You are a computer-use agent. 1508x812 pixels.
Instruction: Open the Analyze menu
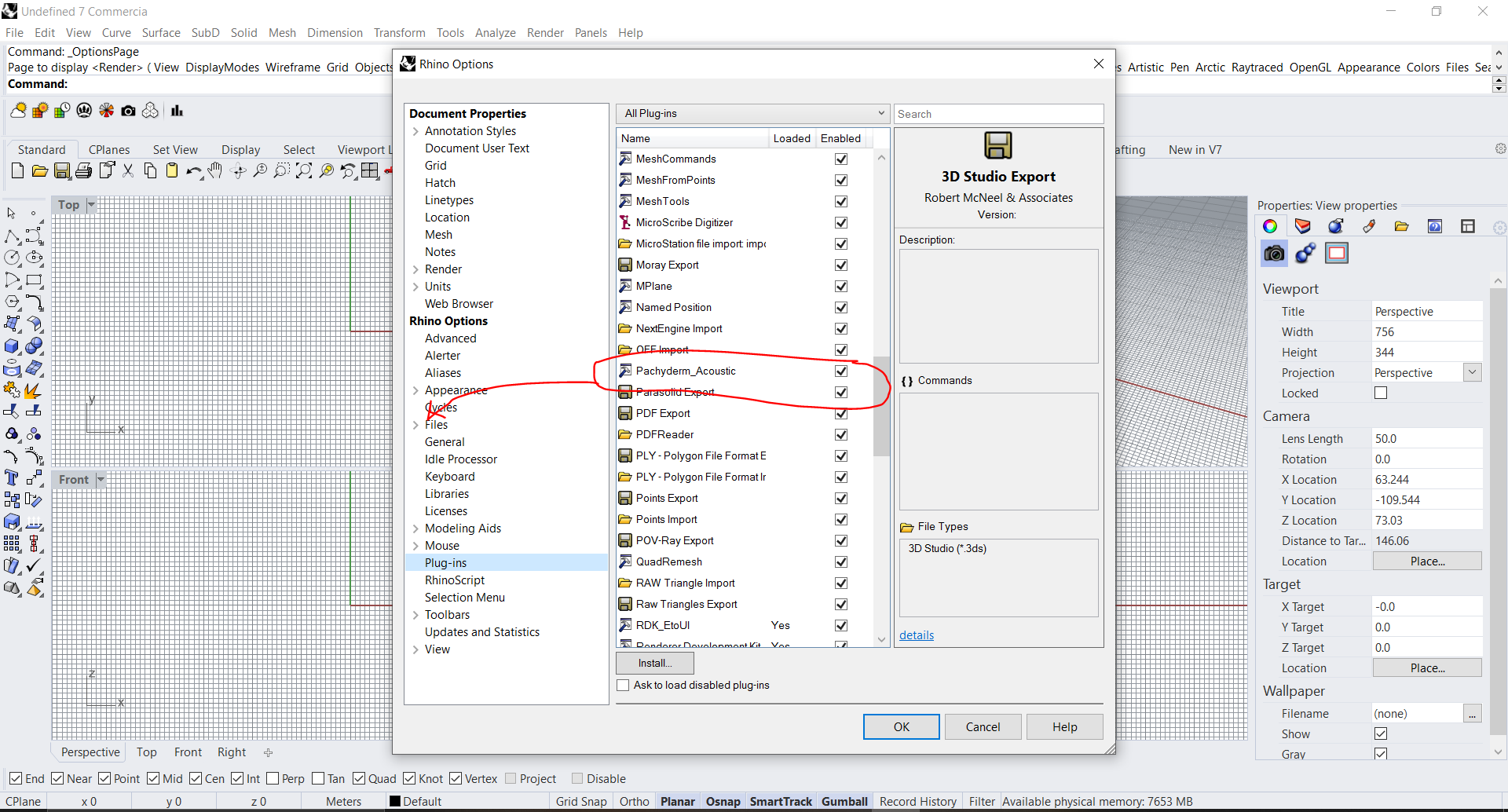click(495, 32)
